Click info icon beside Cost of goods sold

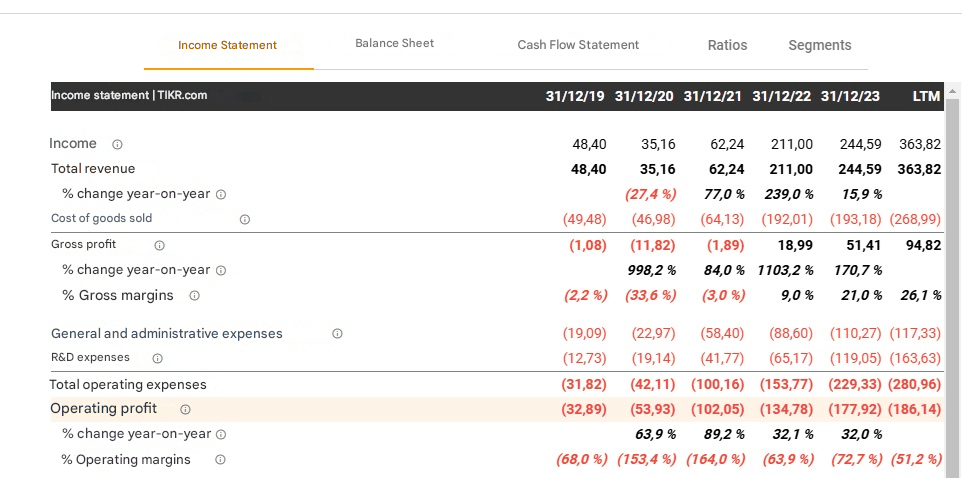click(x=245, y=219)
